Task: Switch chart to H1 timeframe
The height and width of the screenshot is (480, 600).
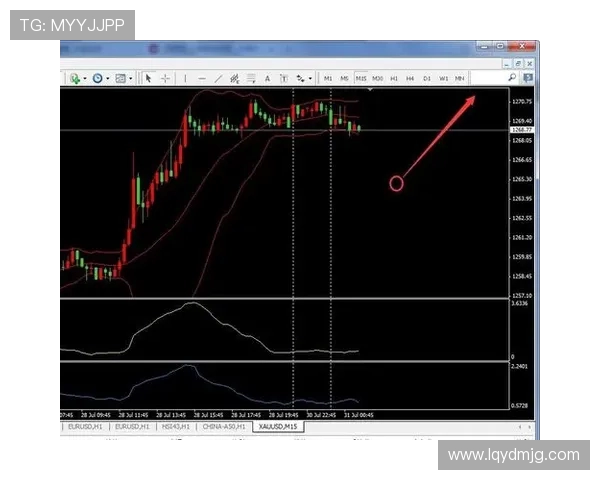Action: (394, 78)
